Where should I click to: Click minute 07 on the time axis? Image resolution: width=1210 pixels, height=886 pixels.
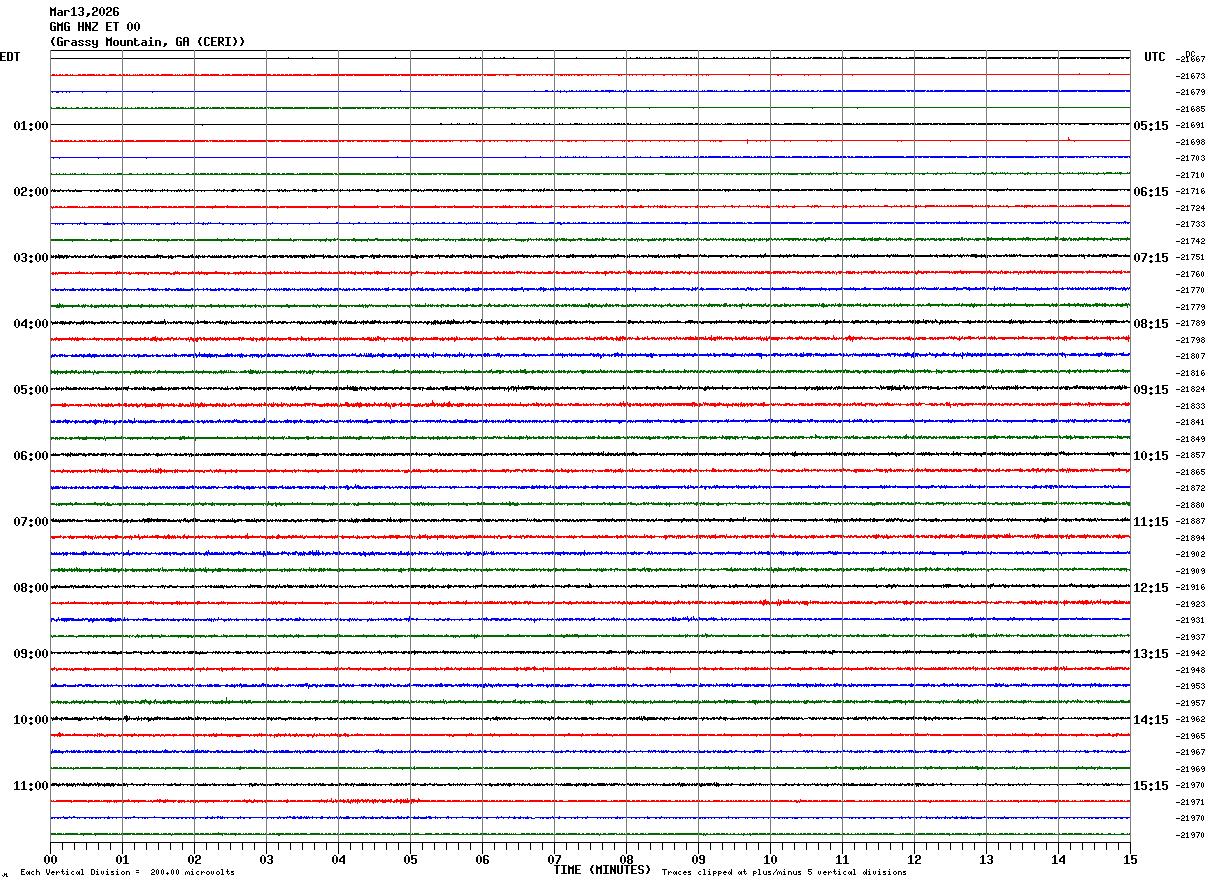click(x=554, y=860)
